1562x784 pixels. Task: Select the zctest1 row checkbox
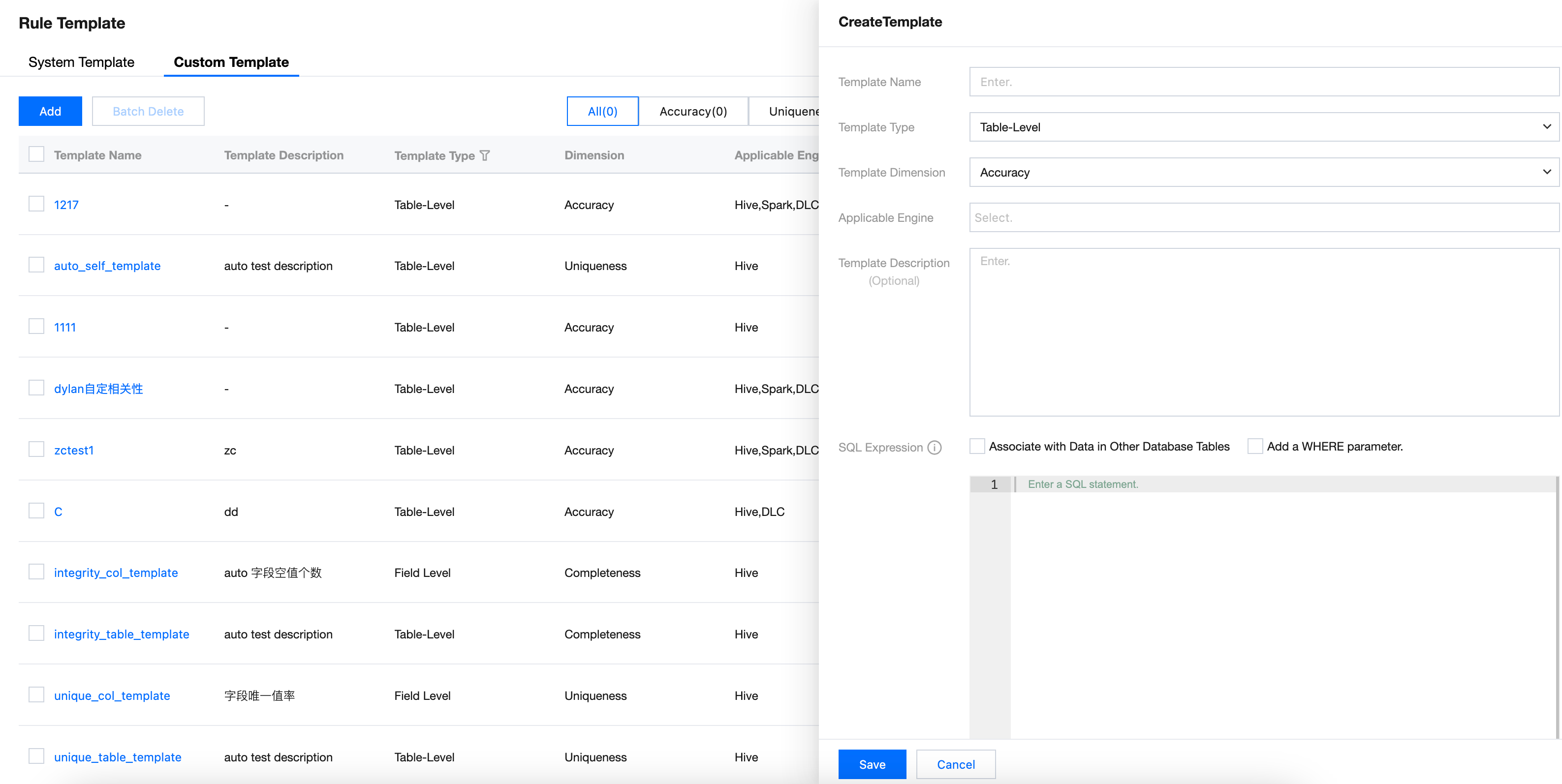coord(36,450)
